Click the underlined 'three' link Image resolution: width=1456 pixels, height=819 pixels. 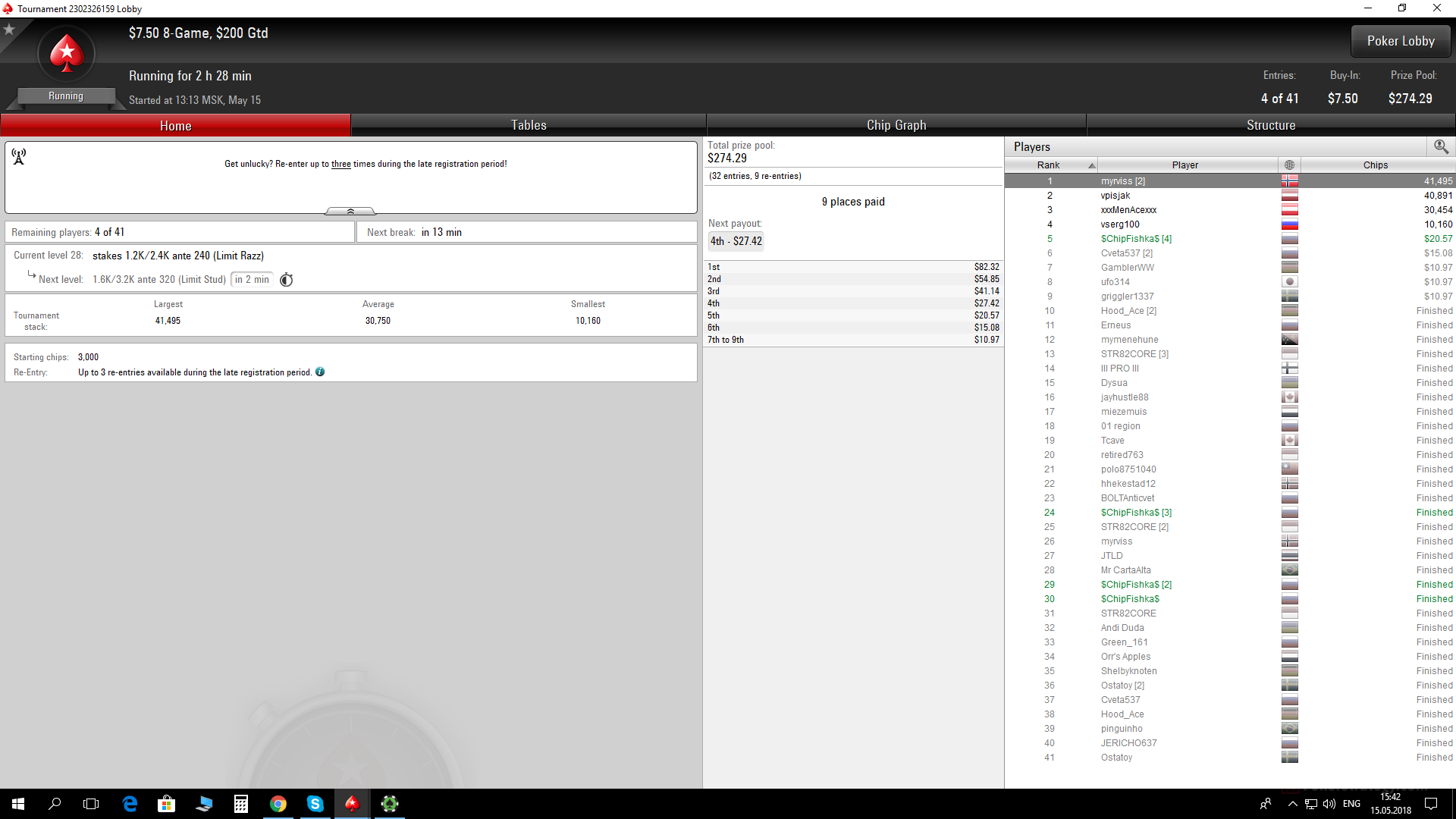pos(341,164)
